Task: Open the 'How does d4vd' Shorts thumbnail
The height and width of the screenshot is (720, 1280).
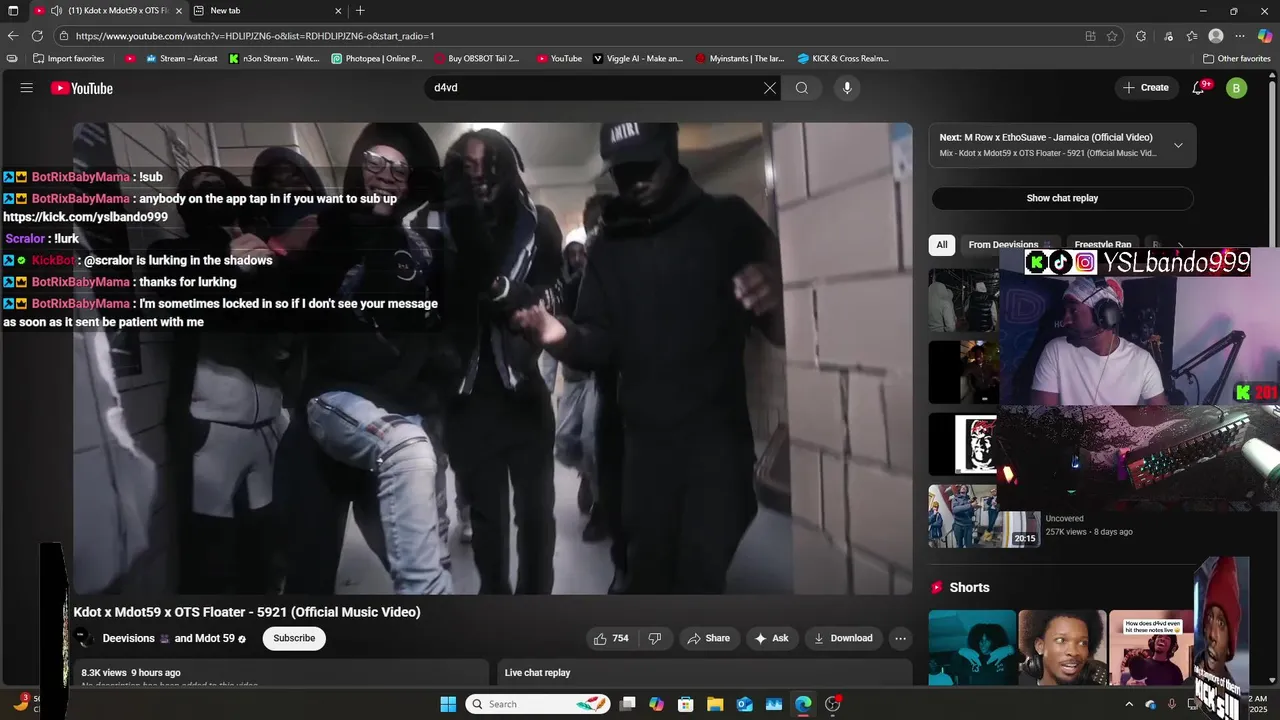Action: pyautogui.click(x=1152, y=648)
